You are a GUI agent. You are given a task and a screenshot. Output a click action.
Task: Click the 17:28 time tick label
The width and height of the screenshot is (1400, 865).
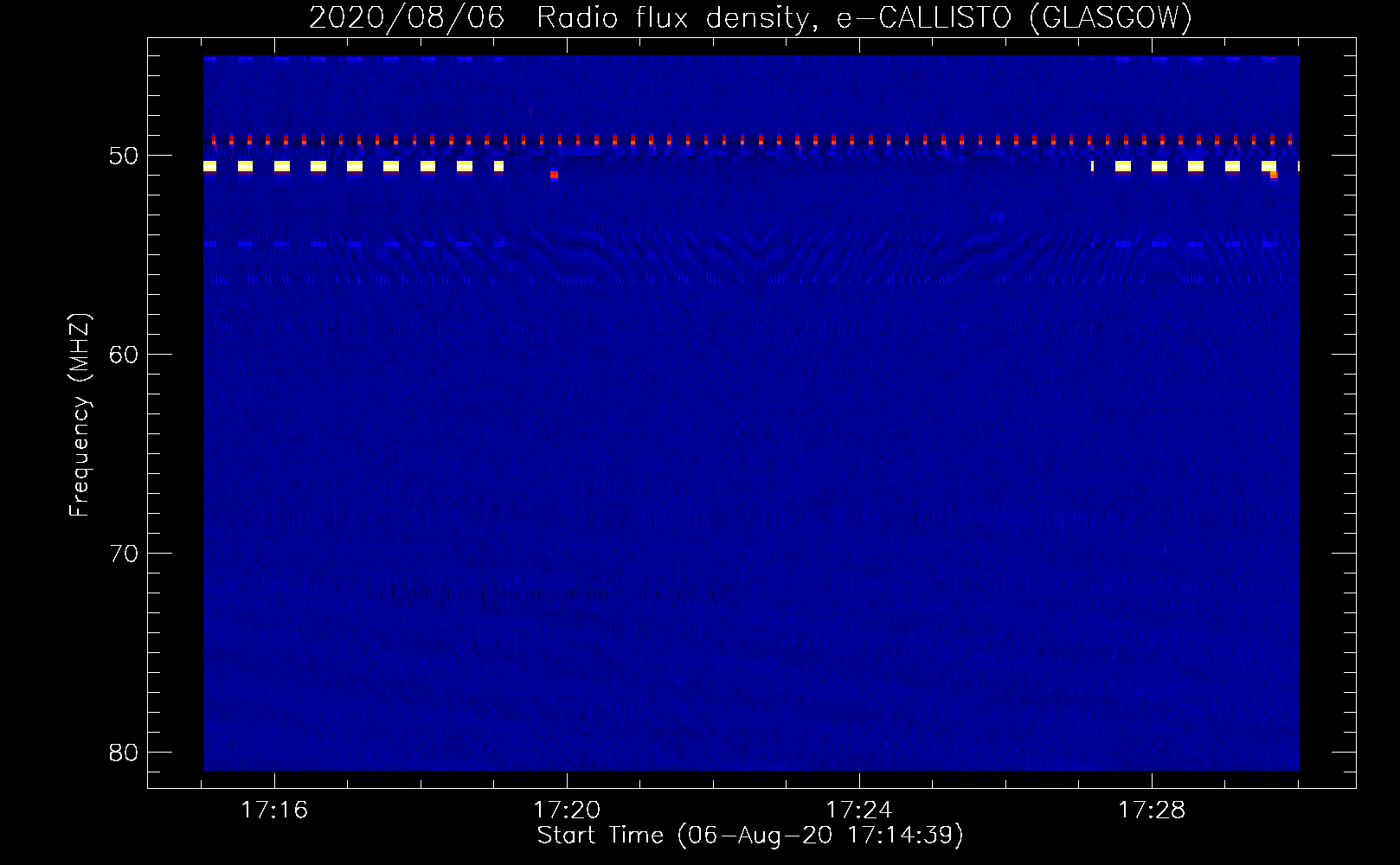tap(1152, 811)
